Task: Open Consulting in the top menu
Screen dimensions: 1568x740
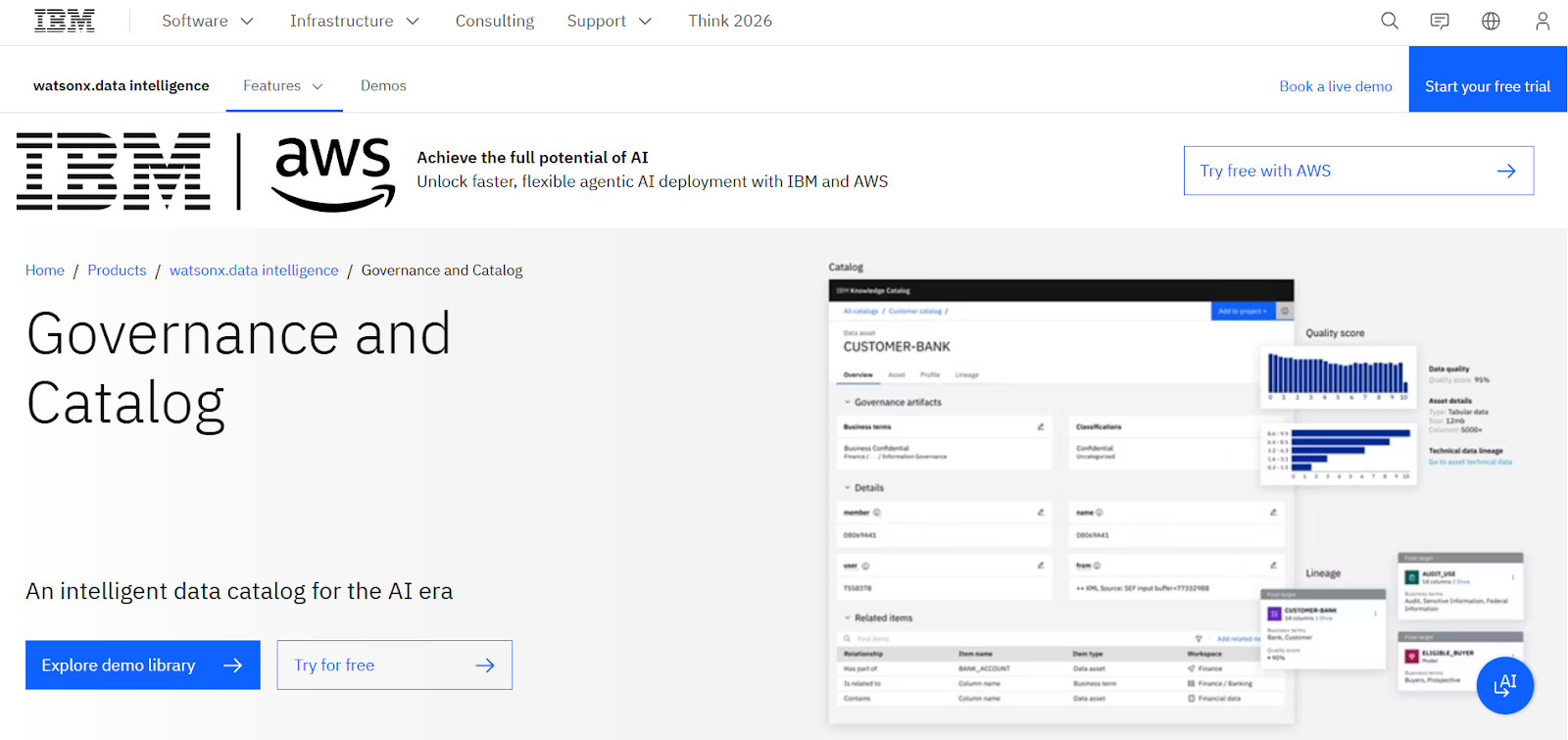Action: click(495, 21)
